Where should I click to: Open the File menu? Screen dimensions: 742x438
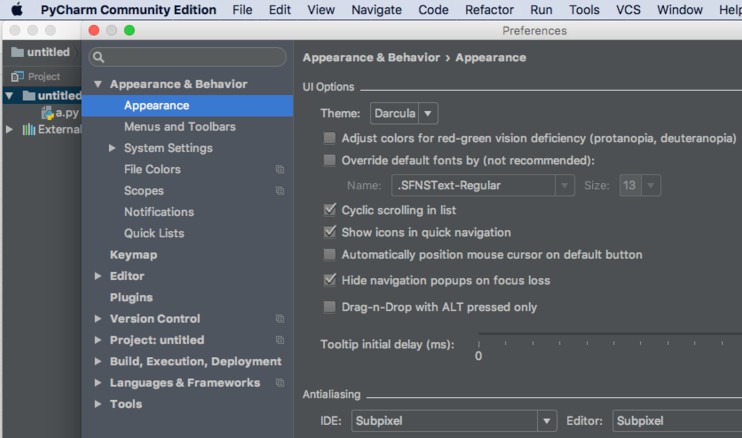point(242,9)
